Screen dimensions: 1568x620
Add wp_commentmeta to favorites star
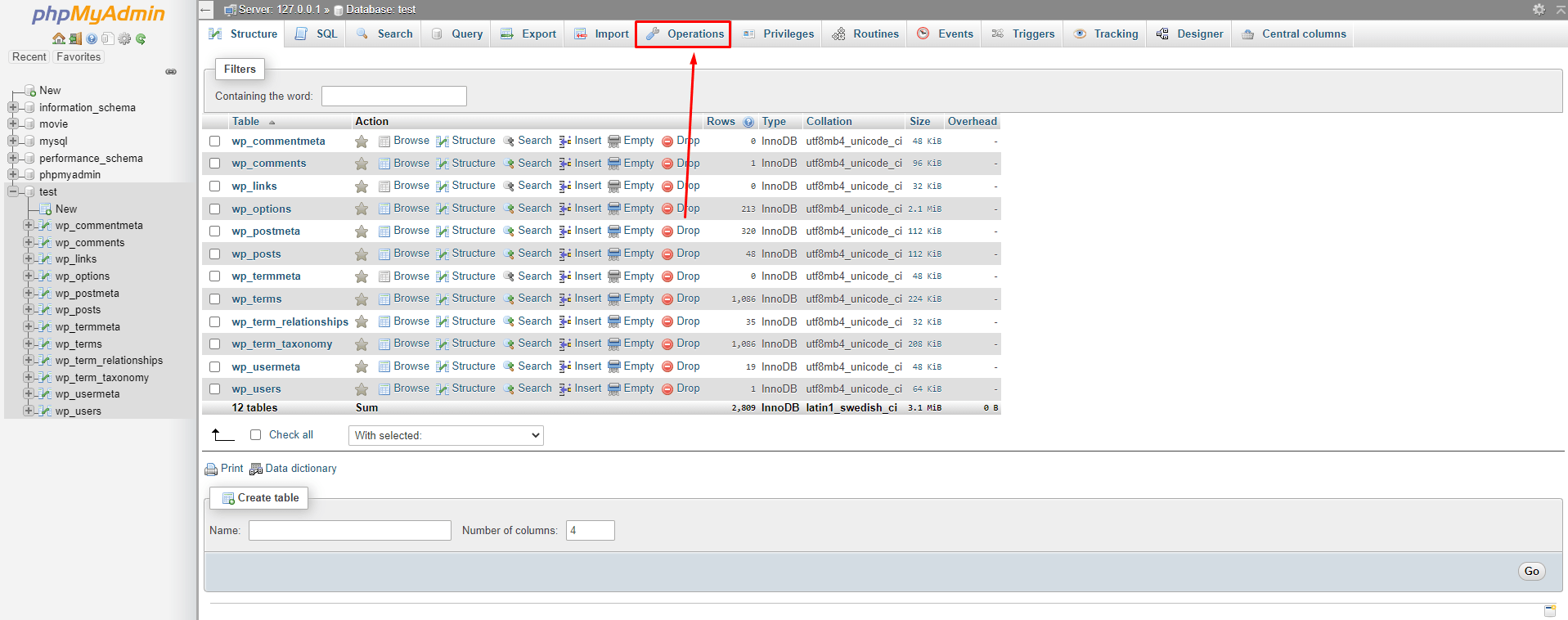click(361, 142)
